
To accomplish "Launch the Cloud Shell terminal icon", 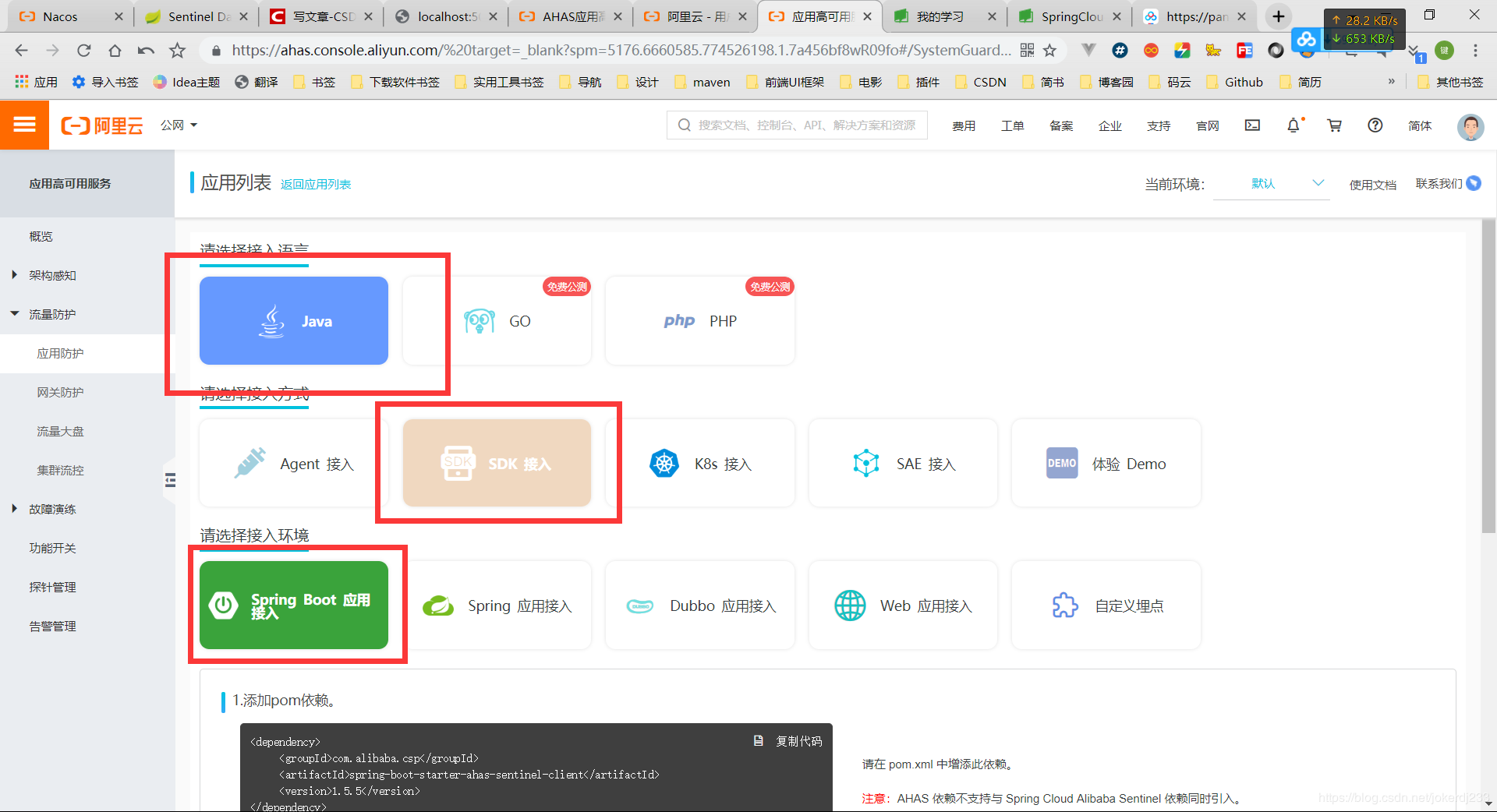I will point(1252,125).
